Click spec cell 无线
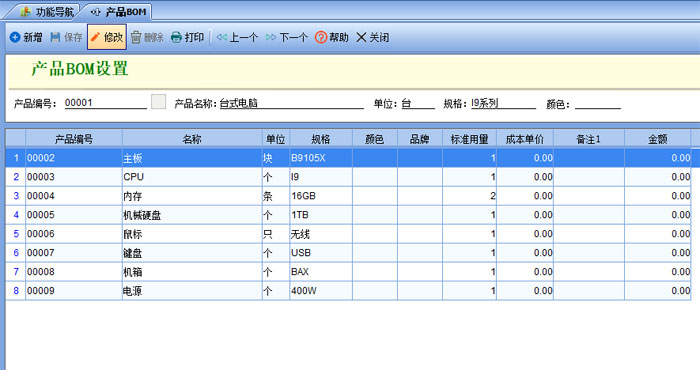The width and height of the screenshot is (700, 370). pyautogui.click(x=321, y=234)
